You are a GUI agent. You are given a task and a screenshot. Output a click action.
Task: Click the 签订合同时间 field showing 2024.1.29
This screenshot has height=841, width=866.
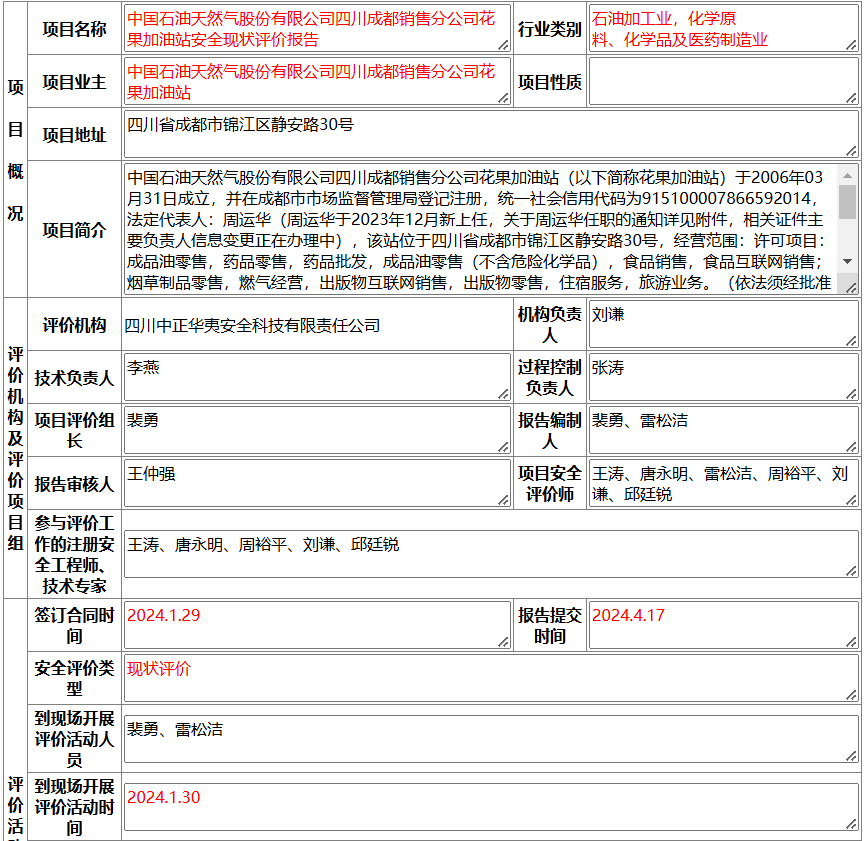(318, 625)
